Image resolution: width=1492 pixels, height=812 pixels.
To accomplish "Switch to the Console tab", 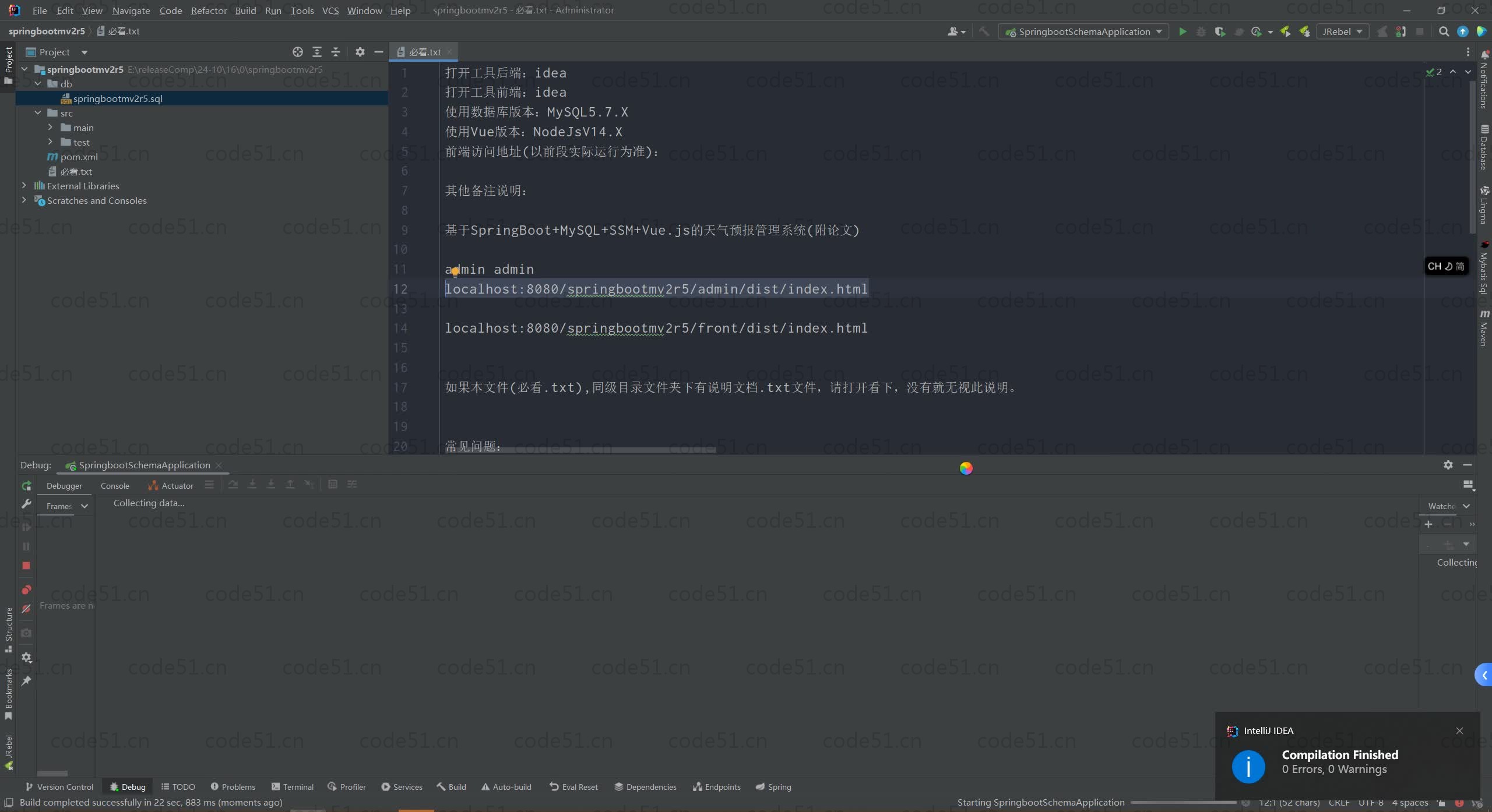I will (x=115, y=486).
